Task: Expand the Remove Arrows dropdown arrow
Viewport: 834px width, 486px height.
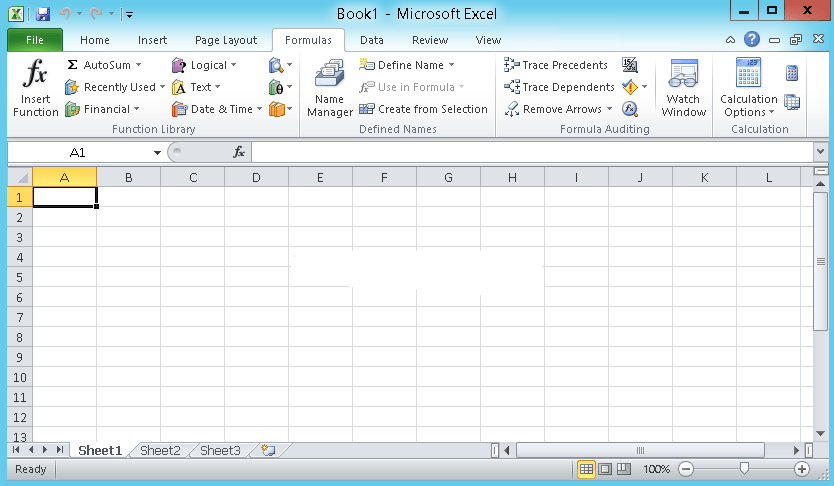Action: [x=610, y=109]
